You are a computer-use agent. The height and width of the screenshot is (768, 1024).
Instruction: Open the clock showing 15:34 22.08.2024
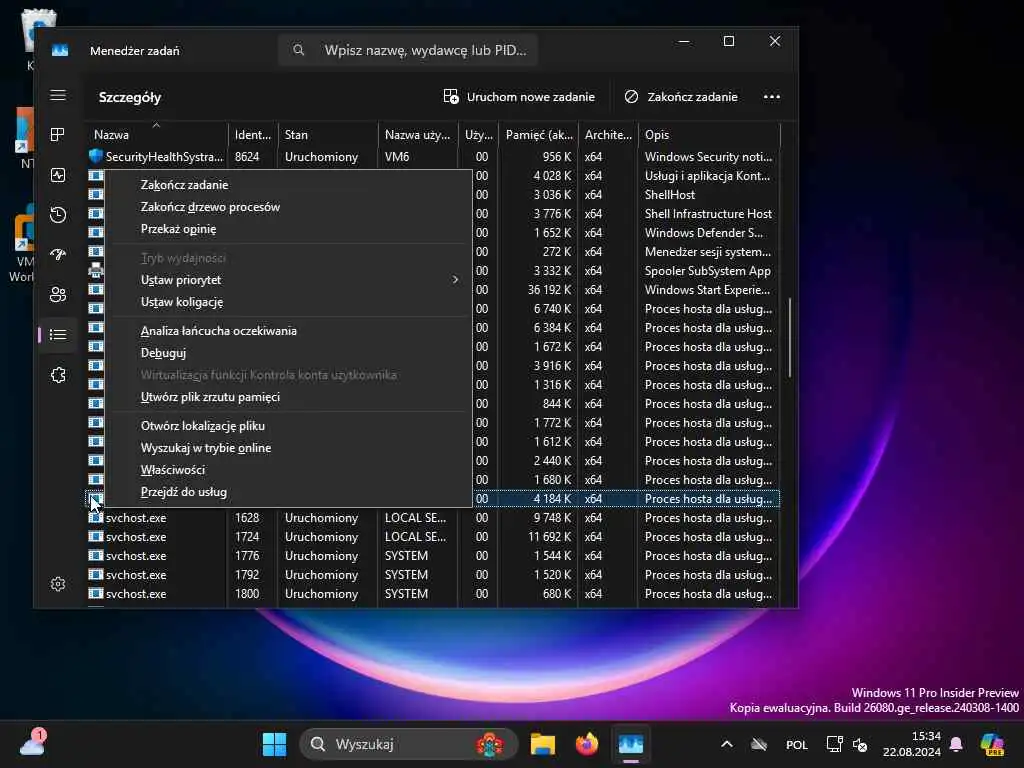[x=912, y=744]
